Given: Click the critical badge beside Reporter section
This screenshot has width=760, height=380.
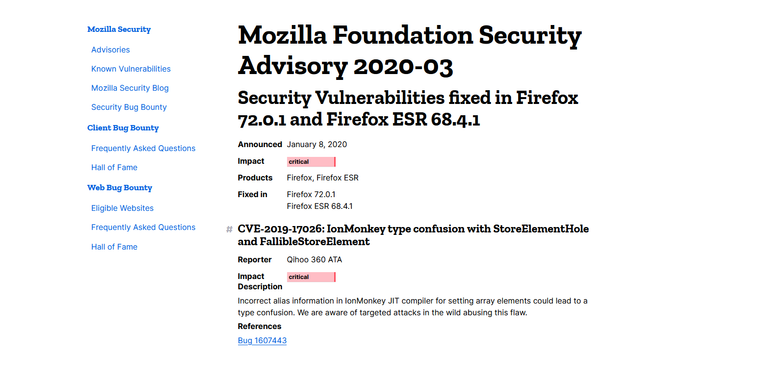Looking at the screenshot, I should 311,277.
